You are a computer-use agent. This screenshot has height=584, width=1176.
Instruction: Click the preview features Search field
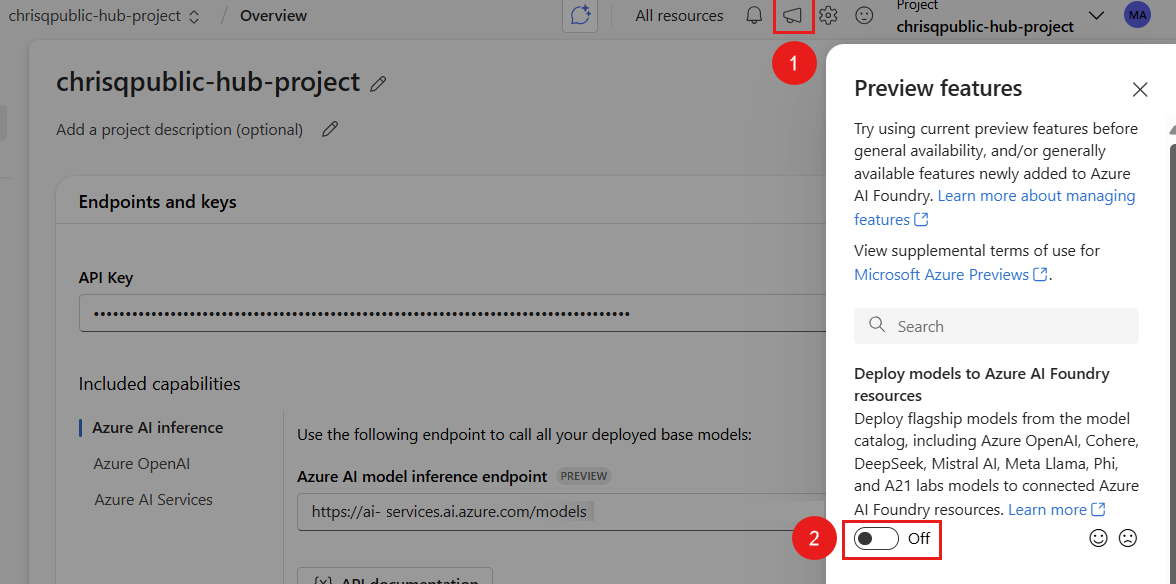(x=996, y=326)
